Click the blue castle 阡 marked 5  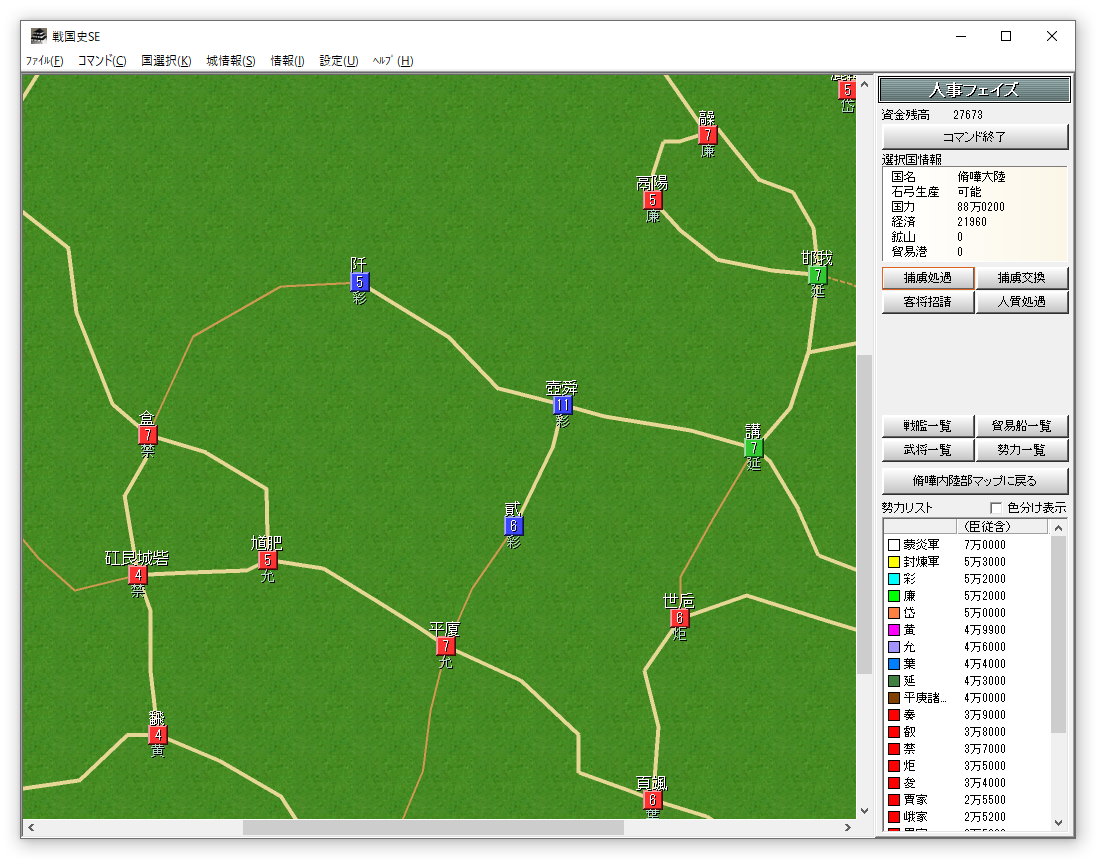[x=359, y=282]
